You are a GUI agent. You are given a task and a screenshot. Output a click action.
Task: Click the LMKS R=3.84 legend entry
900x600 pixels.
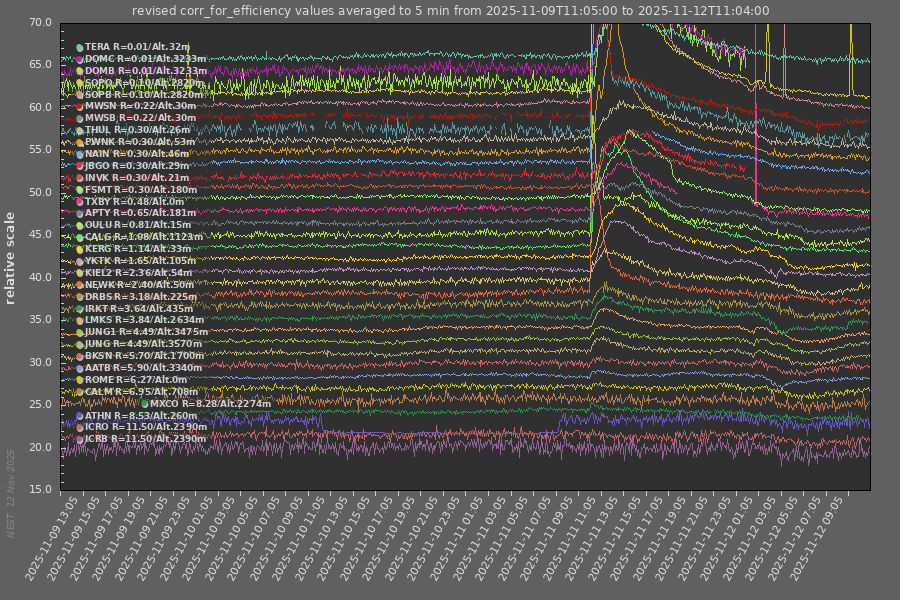pos(145,320)
